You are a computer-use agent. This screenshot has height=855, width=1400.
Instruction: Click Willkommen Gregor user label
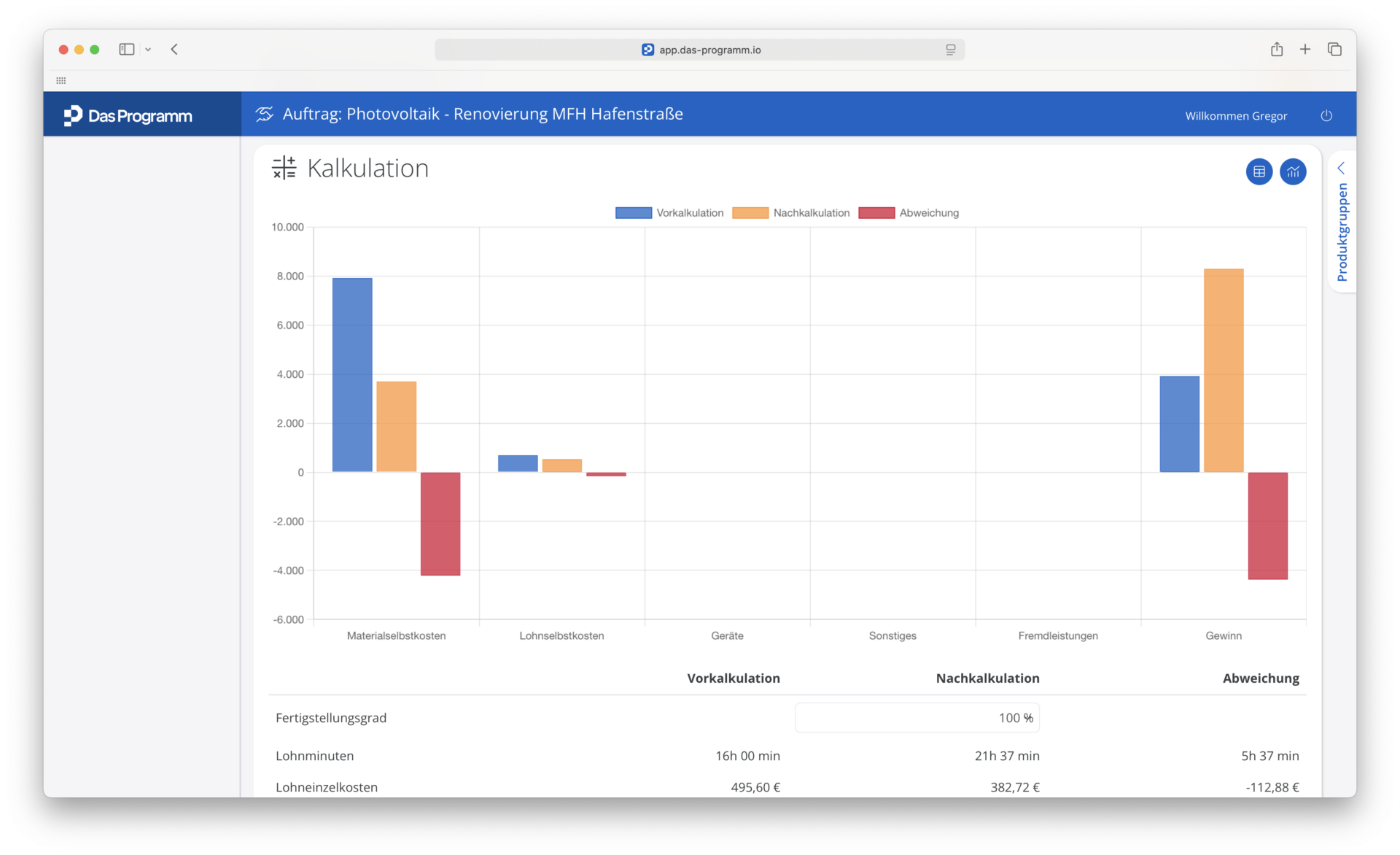point(1236,116)
